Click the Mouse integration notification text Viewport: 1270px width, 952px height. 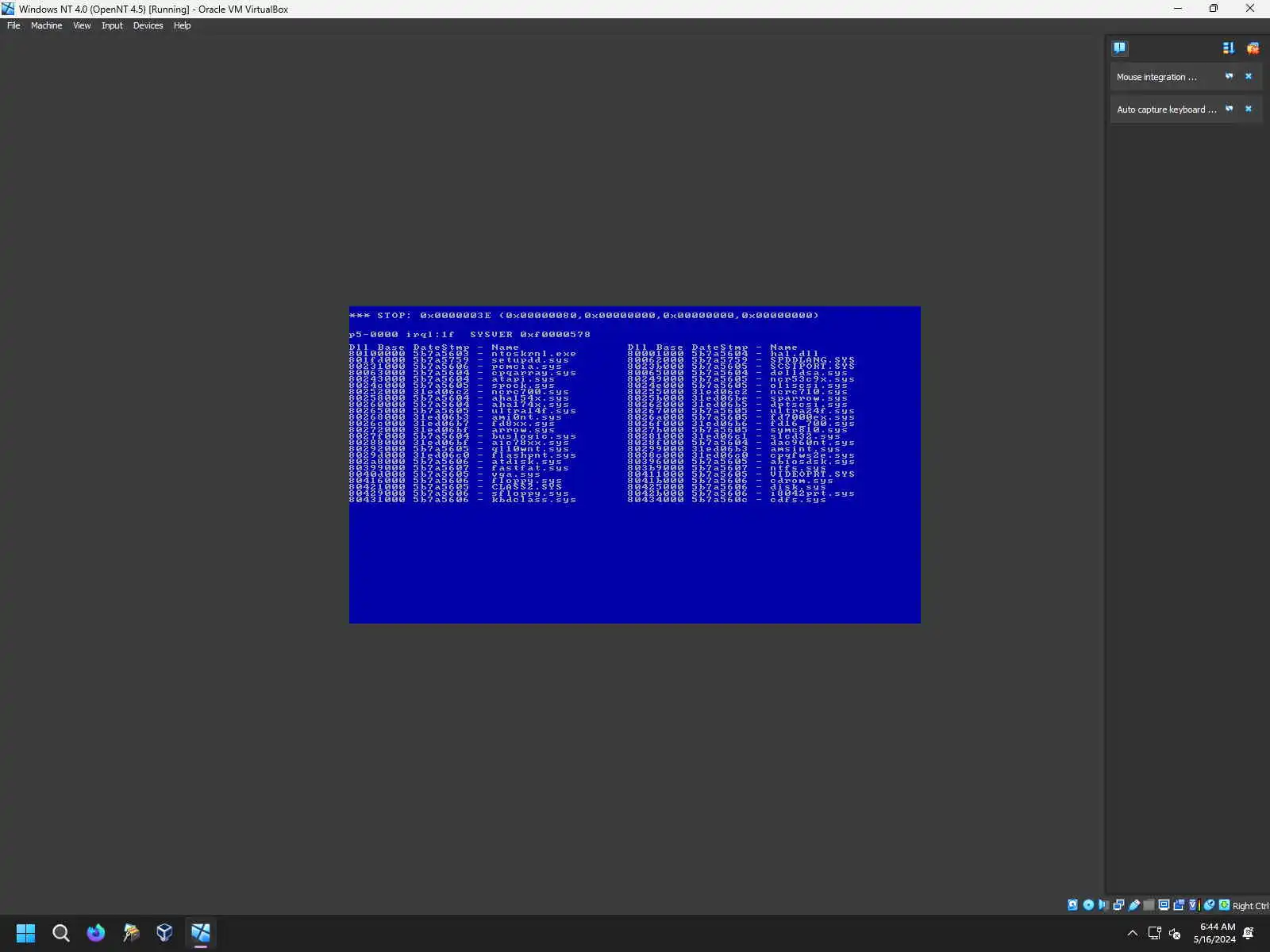pyautogui.click(x=1156, y=77)
